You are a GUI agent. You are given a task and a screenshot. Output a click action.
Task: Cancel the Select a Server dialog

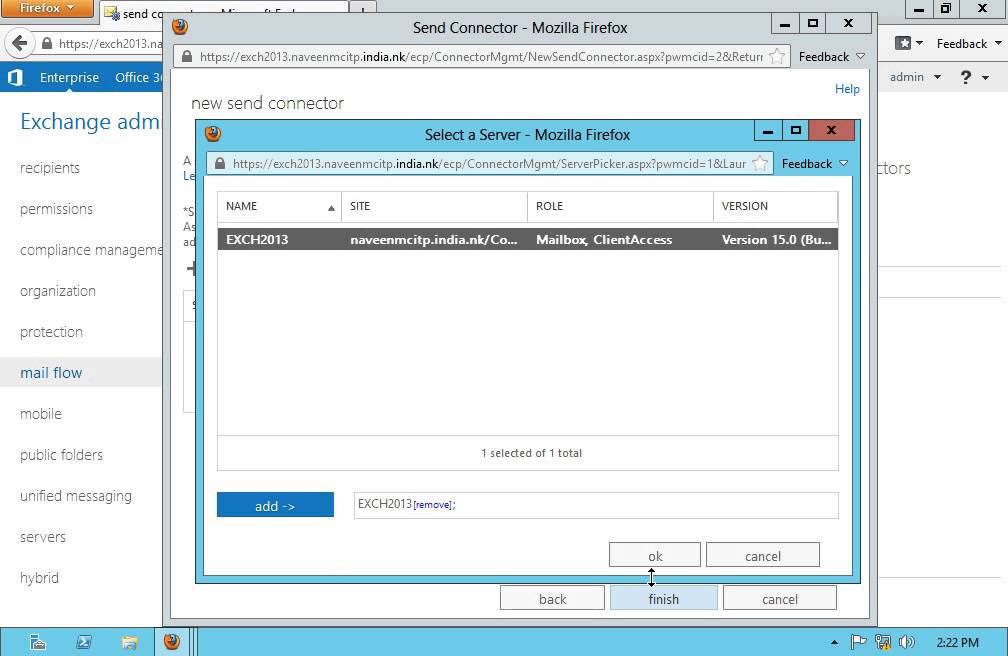762,555
